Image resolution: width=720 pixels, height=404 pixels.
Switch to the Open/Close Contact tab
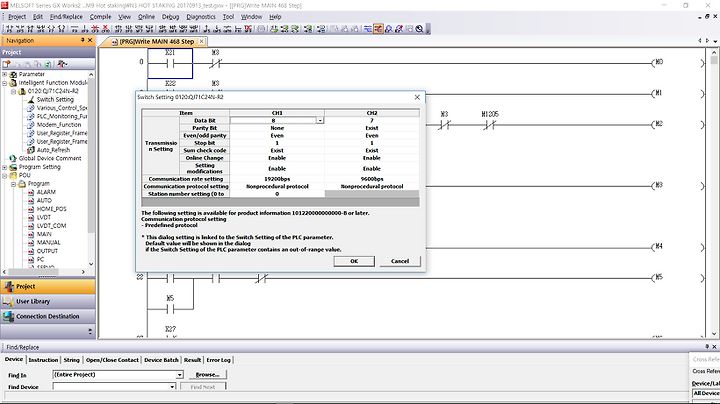click(x=112, y=360)
